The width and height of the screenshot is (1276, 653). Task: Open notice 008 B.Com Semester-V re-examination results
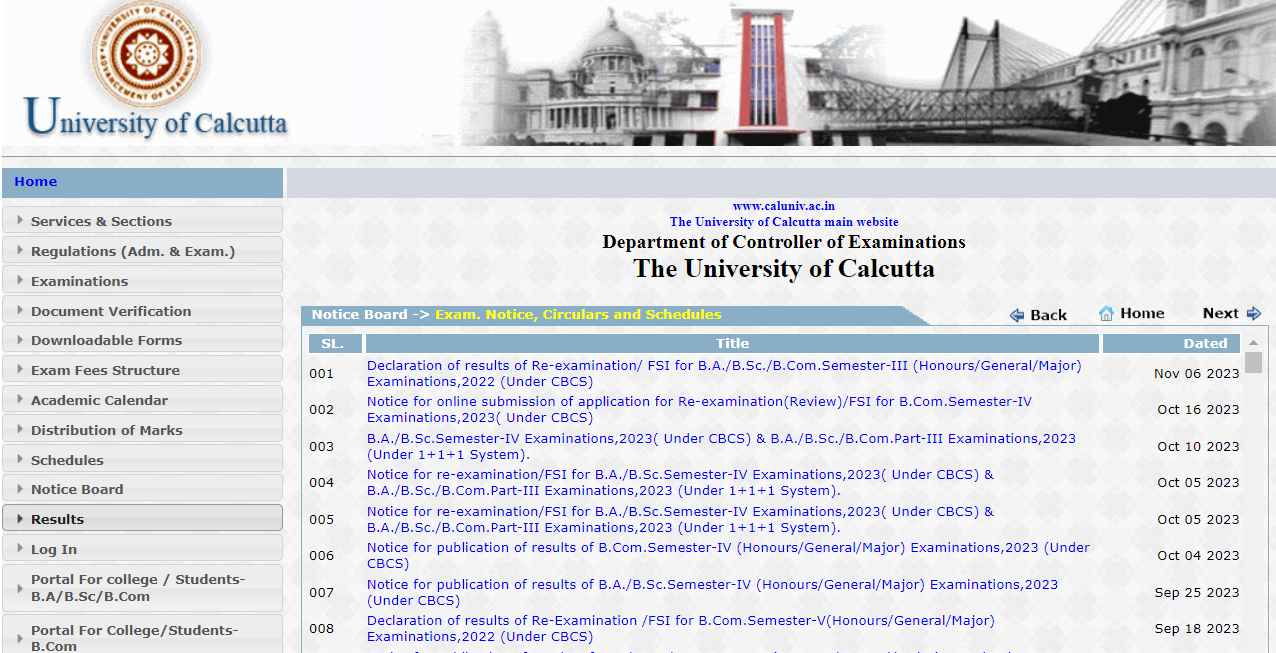681,628
